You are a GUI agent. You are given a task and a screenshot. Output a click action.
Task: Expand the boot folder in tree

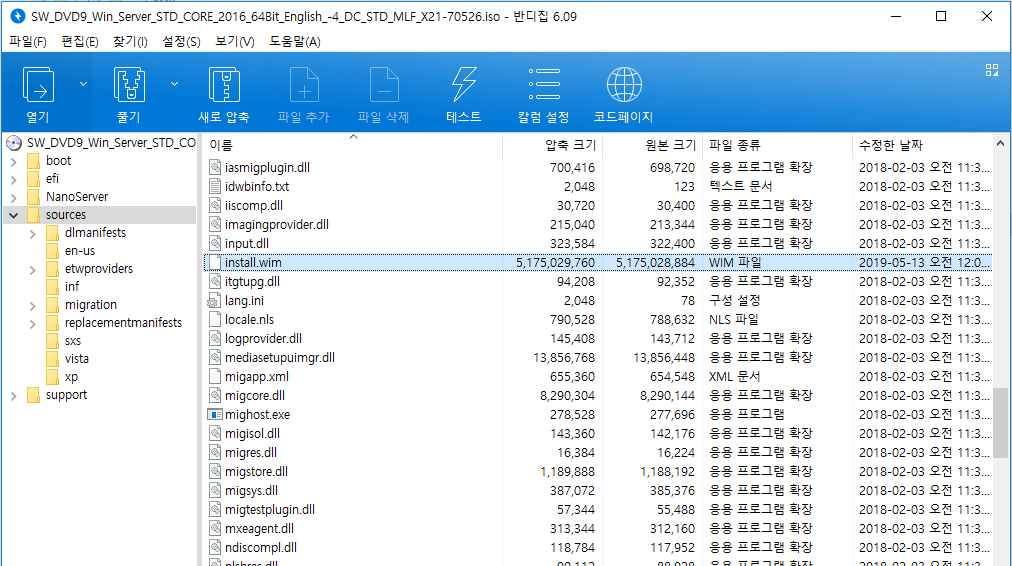(14, 162)
